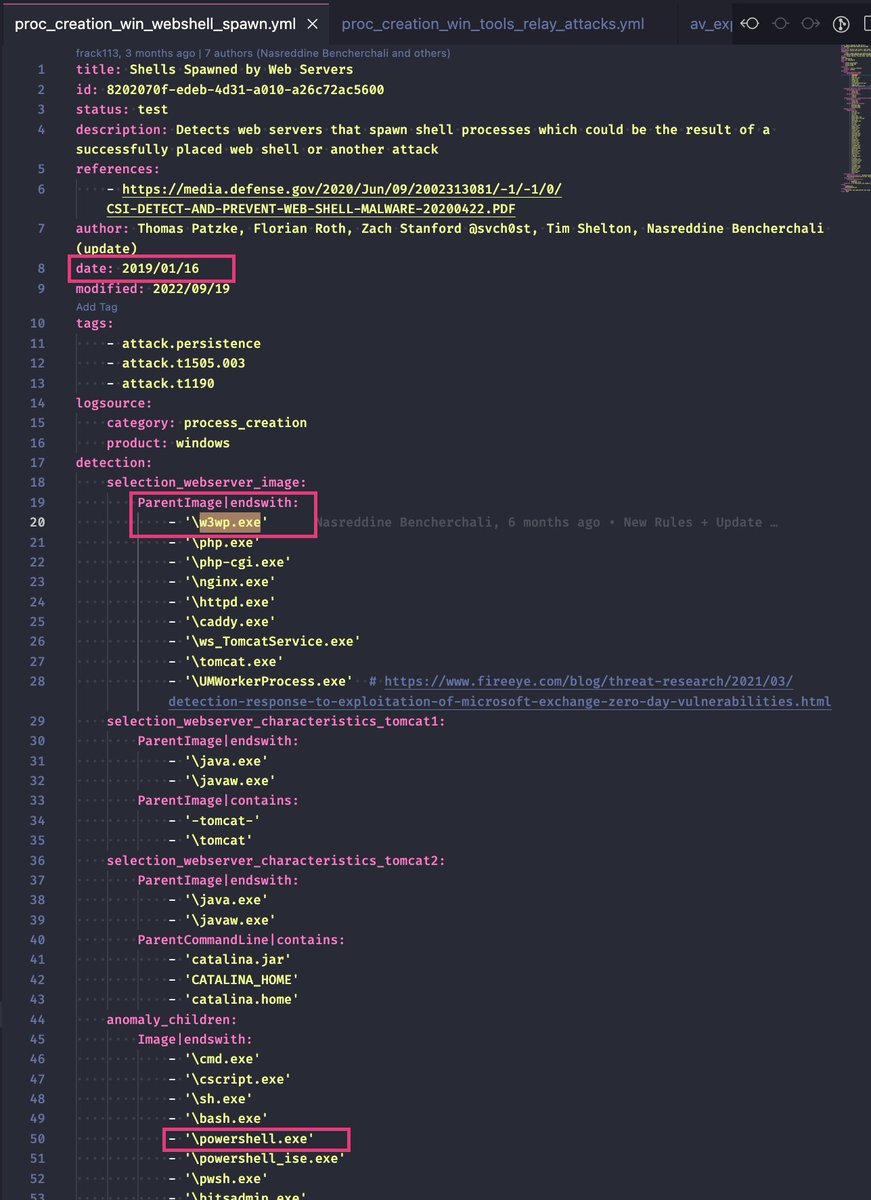871x1200 pixels.
Task: Click the '\ws_TomcatService.exe' entry
Action: tap(272, 641)
